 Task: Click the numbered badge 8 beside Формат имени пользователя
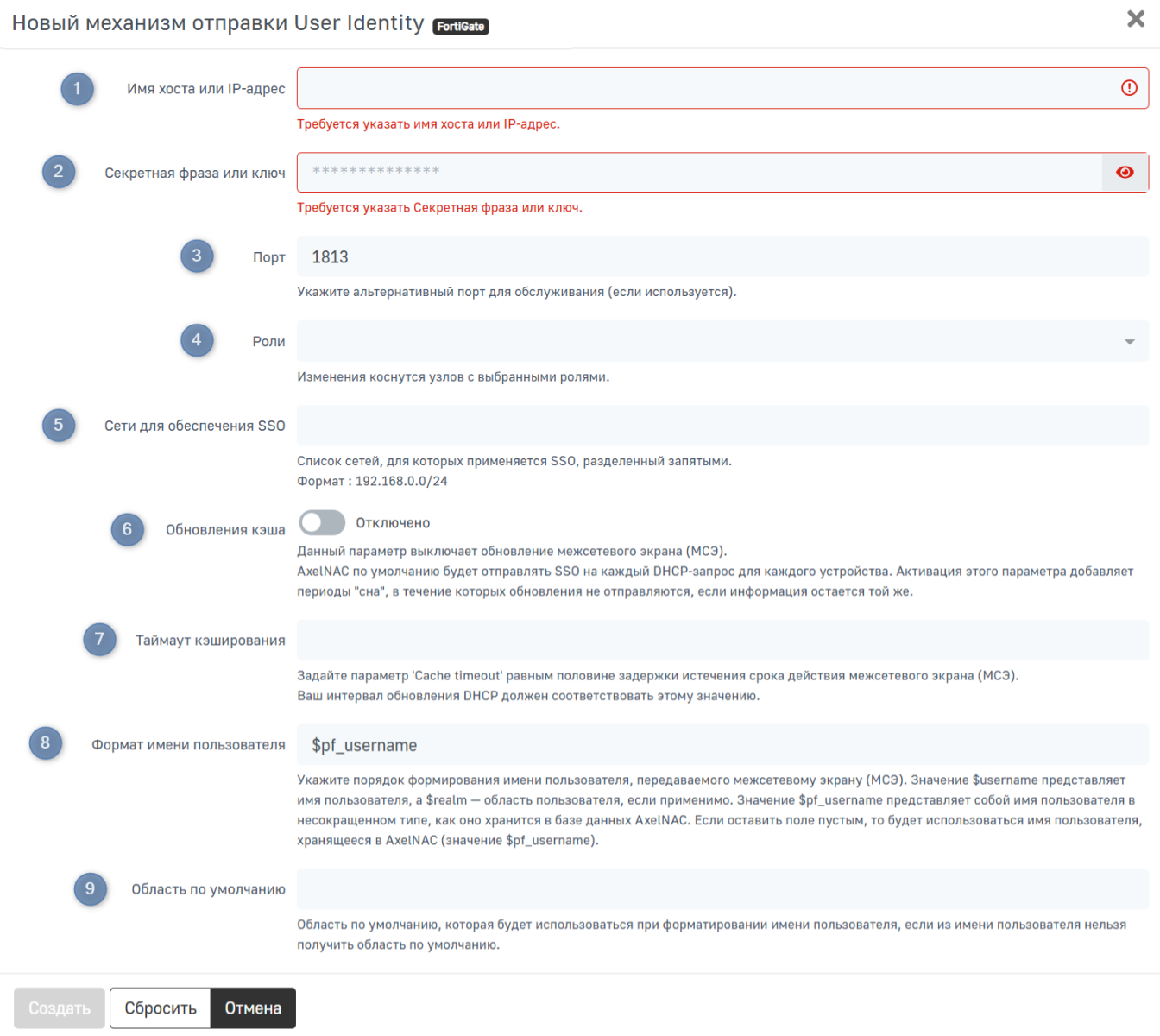tap(46, 742)
